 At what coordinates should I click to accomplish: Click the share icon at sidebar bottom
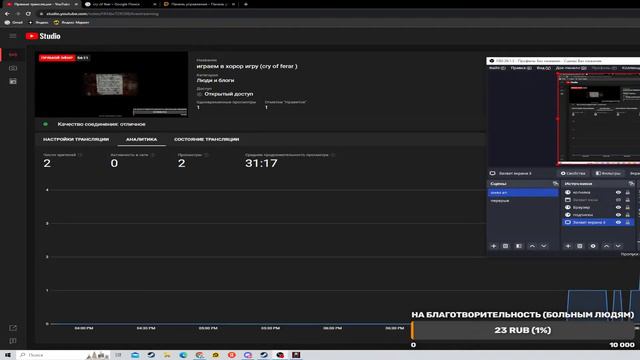tap(13, 328)
